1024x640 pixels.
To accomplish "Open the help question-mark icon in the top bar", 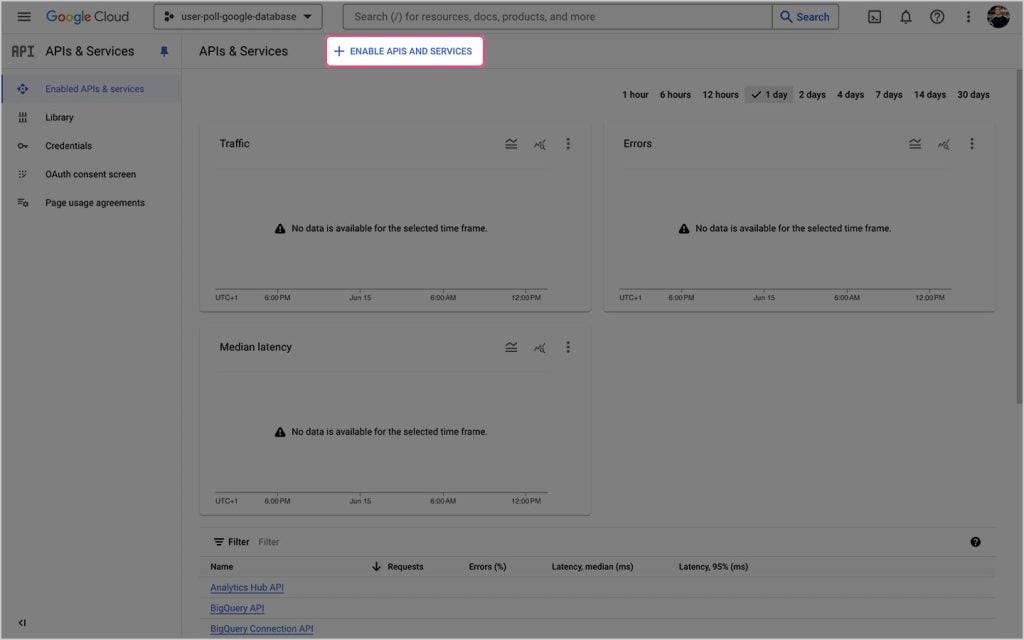I will 936,17.
